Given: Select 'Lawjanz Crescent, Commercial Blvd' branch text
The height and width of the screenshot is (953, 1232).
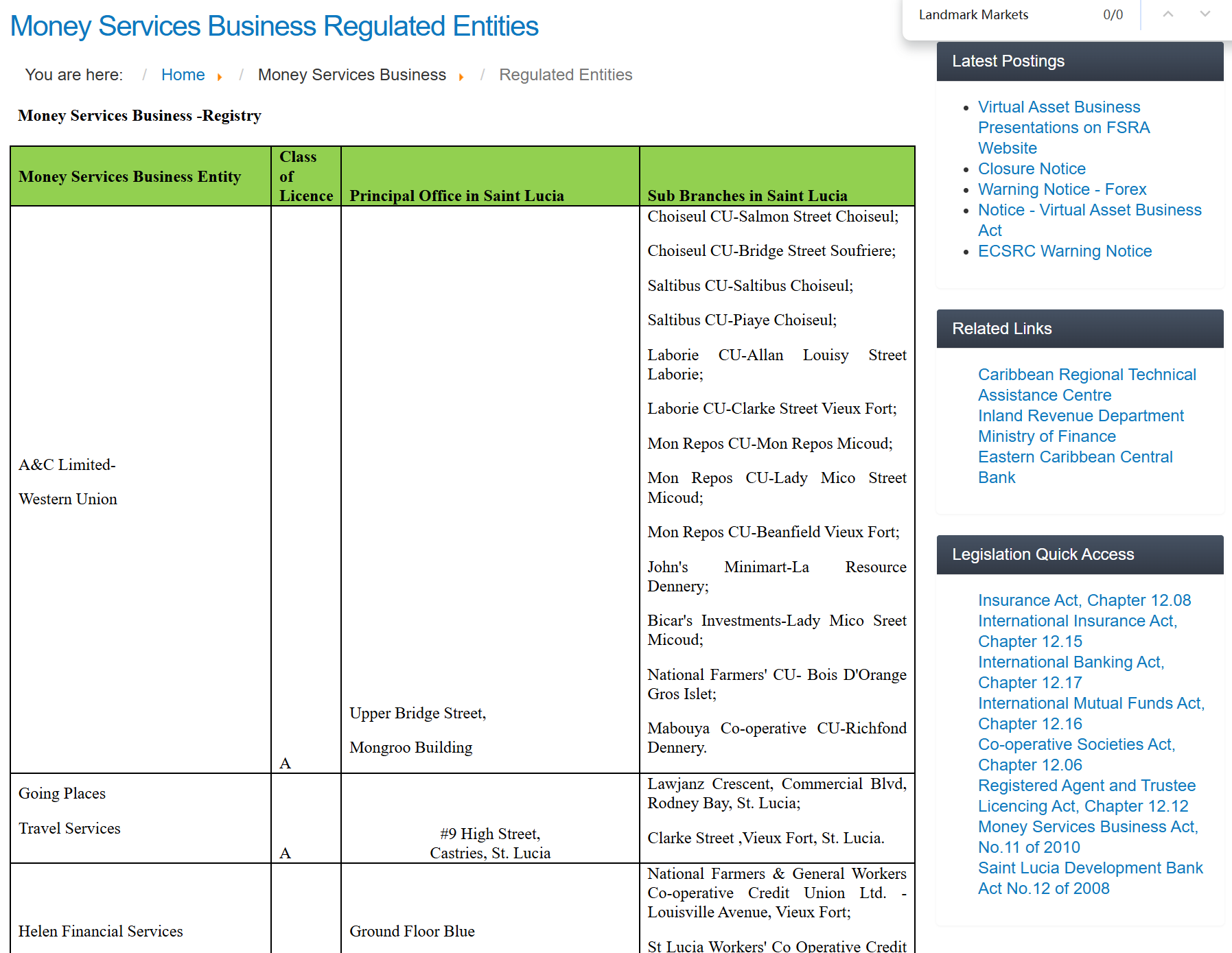Looking at the screenshot, I should (x=775, y=784).
